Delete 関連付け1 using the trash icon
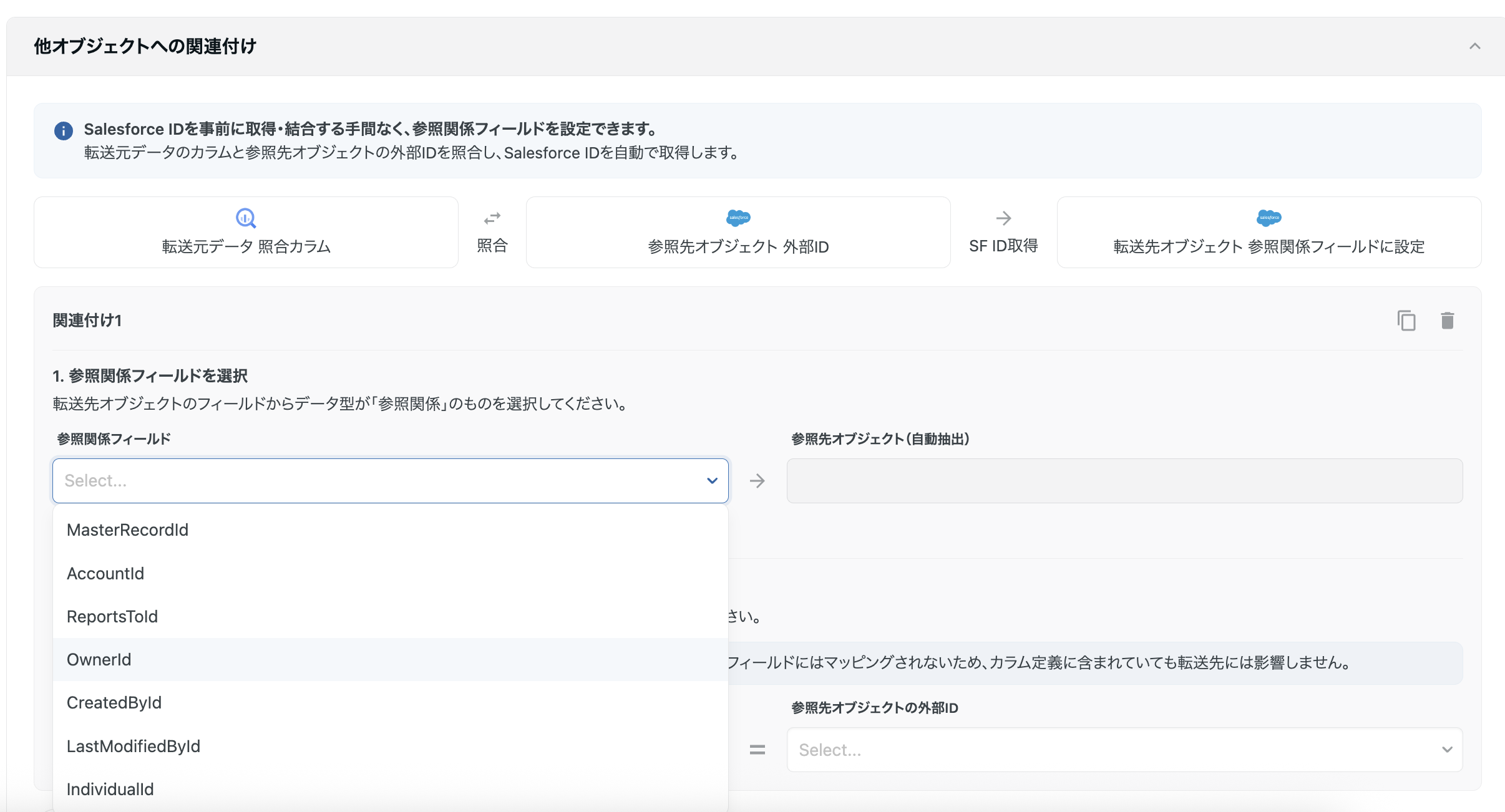The image size is (1505, 812). pos(1448,320)
